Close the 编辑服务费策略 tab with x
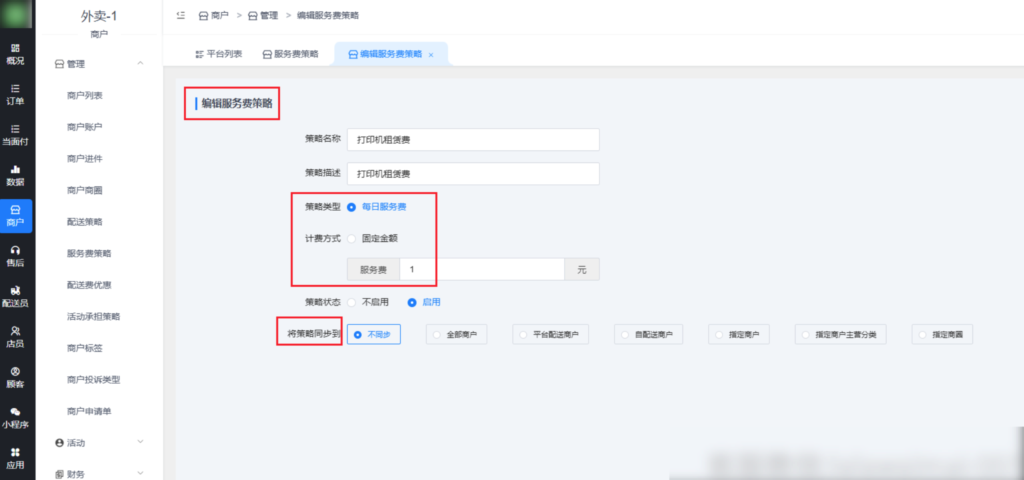 tap(431, 55)
